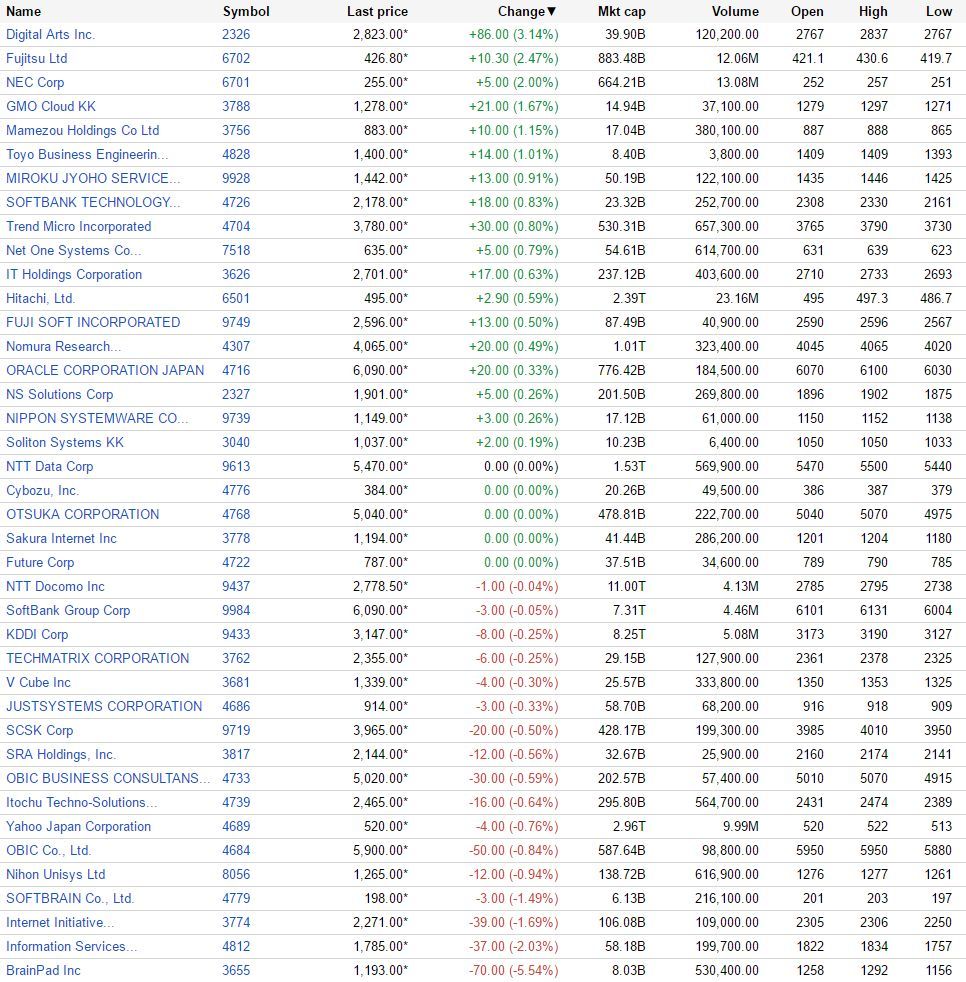
Task: Open the Hitachi, Ltd. link
Action: click(x=41, y=298)
